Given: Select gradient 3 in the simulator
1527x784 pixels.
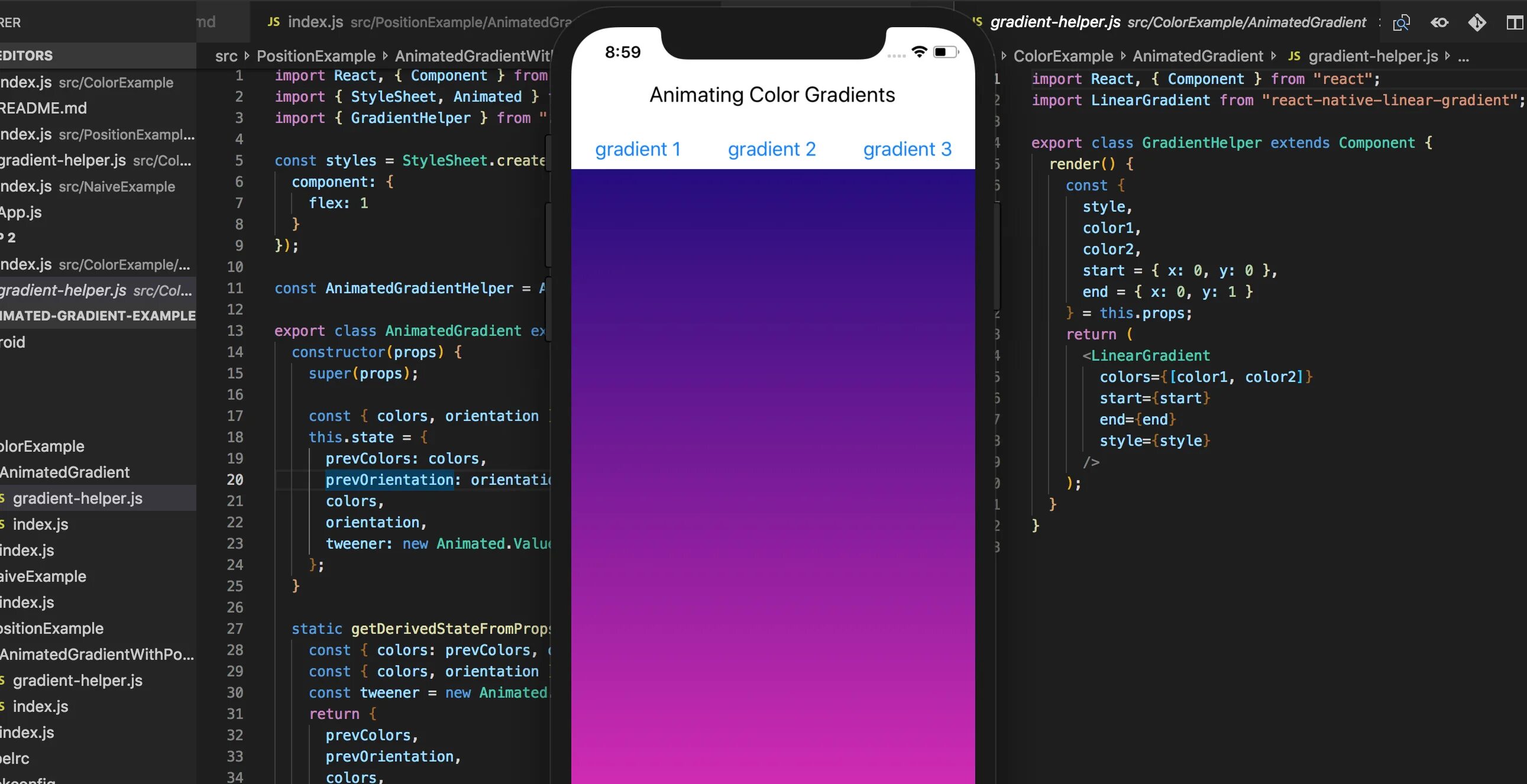Looking at the screenshot, I should tap(907, 149).
